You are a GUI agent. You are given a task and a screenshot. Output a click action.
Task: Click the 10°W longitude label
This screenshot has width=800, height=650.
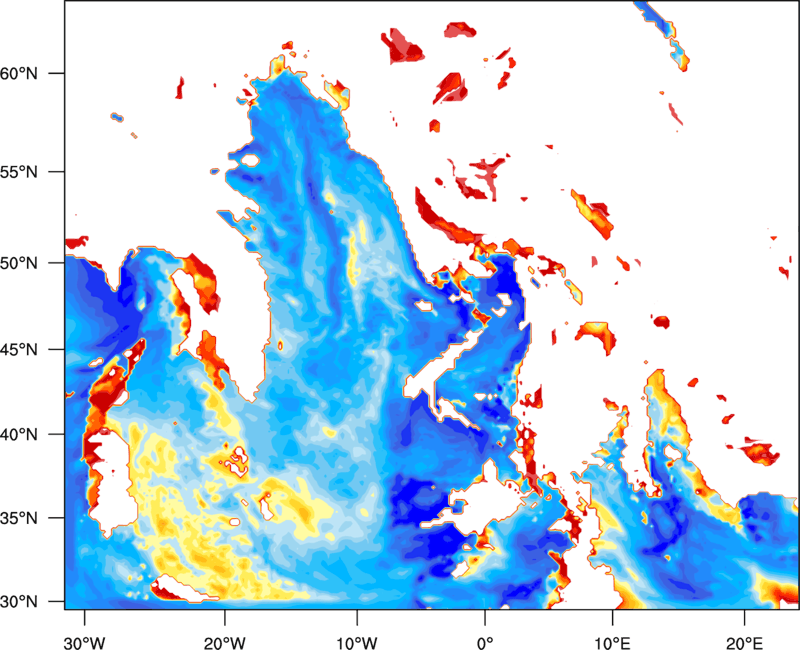pyautogui.click(x=357, y=643)
